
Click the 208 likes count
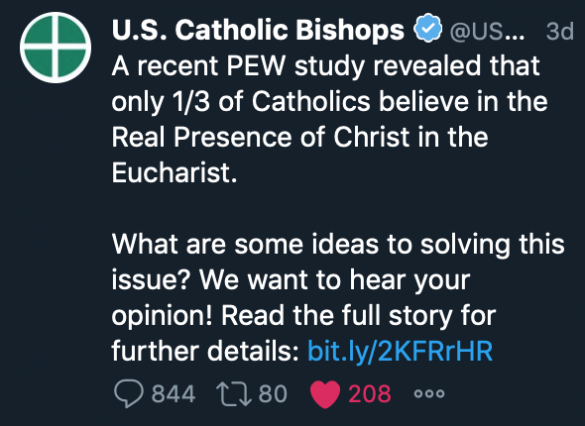point(370,394)
